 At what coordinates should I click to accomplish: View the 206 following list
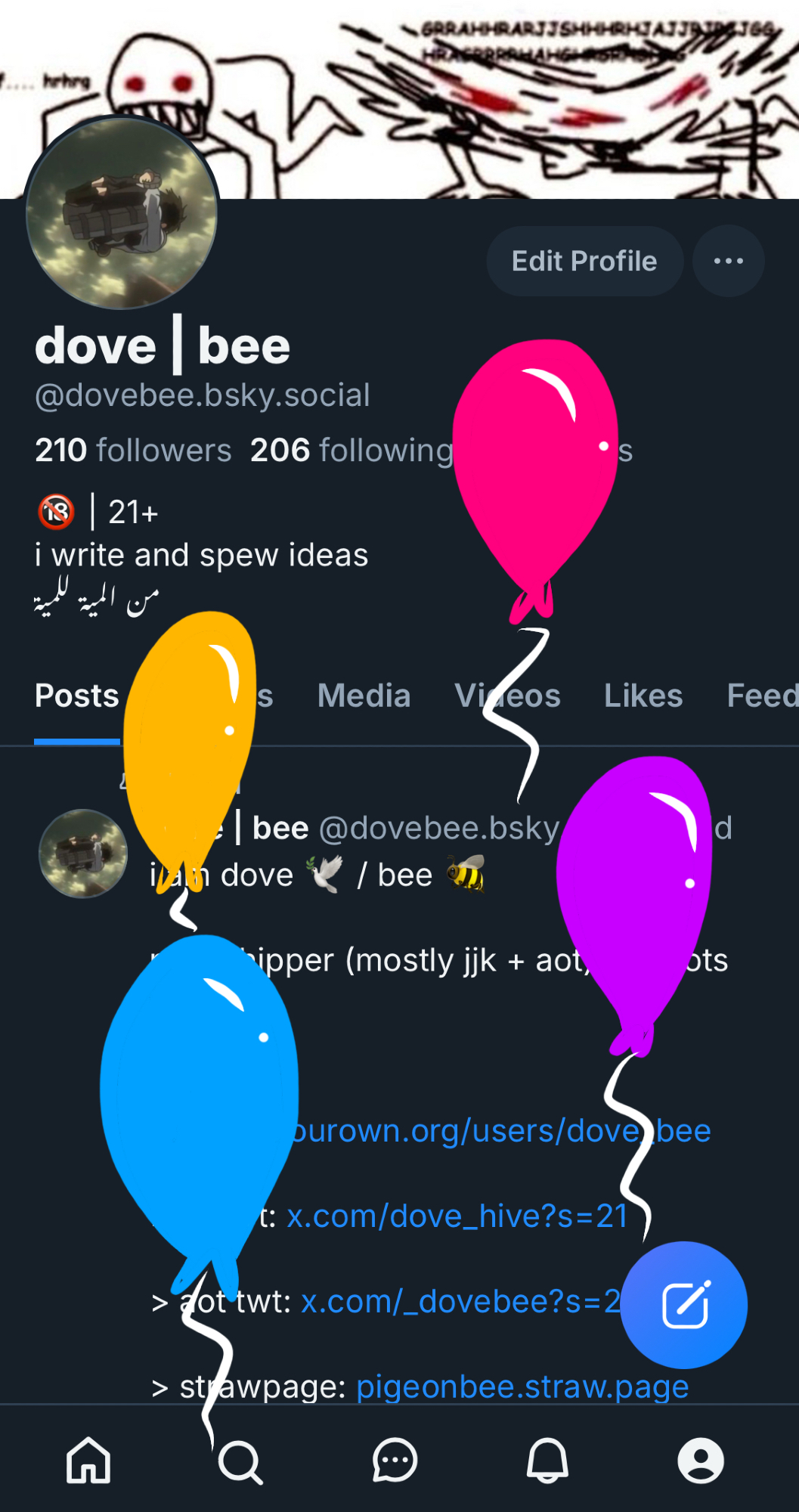351,450
